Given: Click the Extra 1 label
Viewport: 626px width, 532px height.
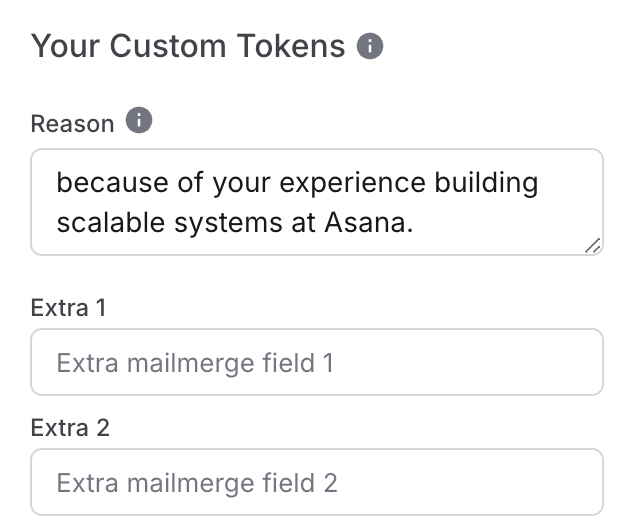Looking at the screenshot, I should 68,308.
